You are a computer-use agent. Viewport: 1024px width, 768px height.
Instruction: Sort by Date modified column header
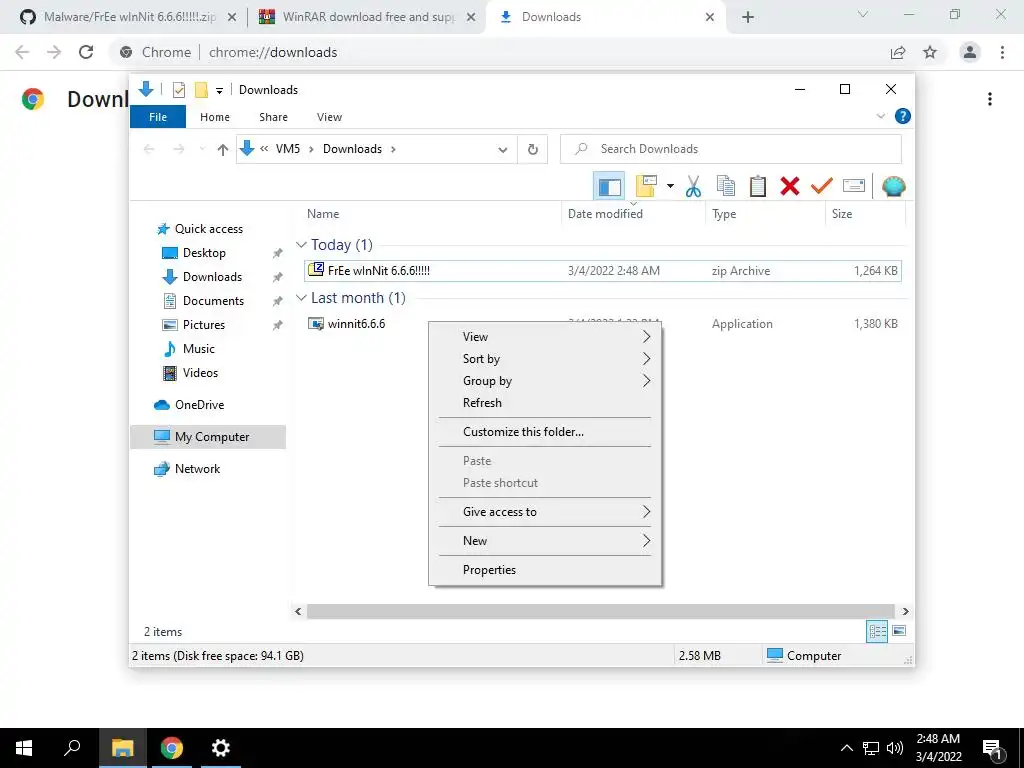[x=633, y=214]
